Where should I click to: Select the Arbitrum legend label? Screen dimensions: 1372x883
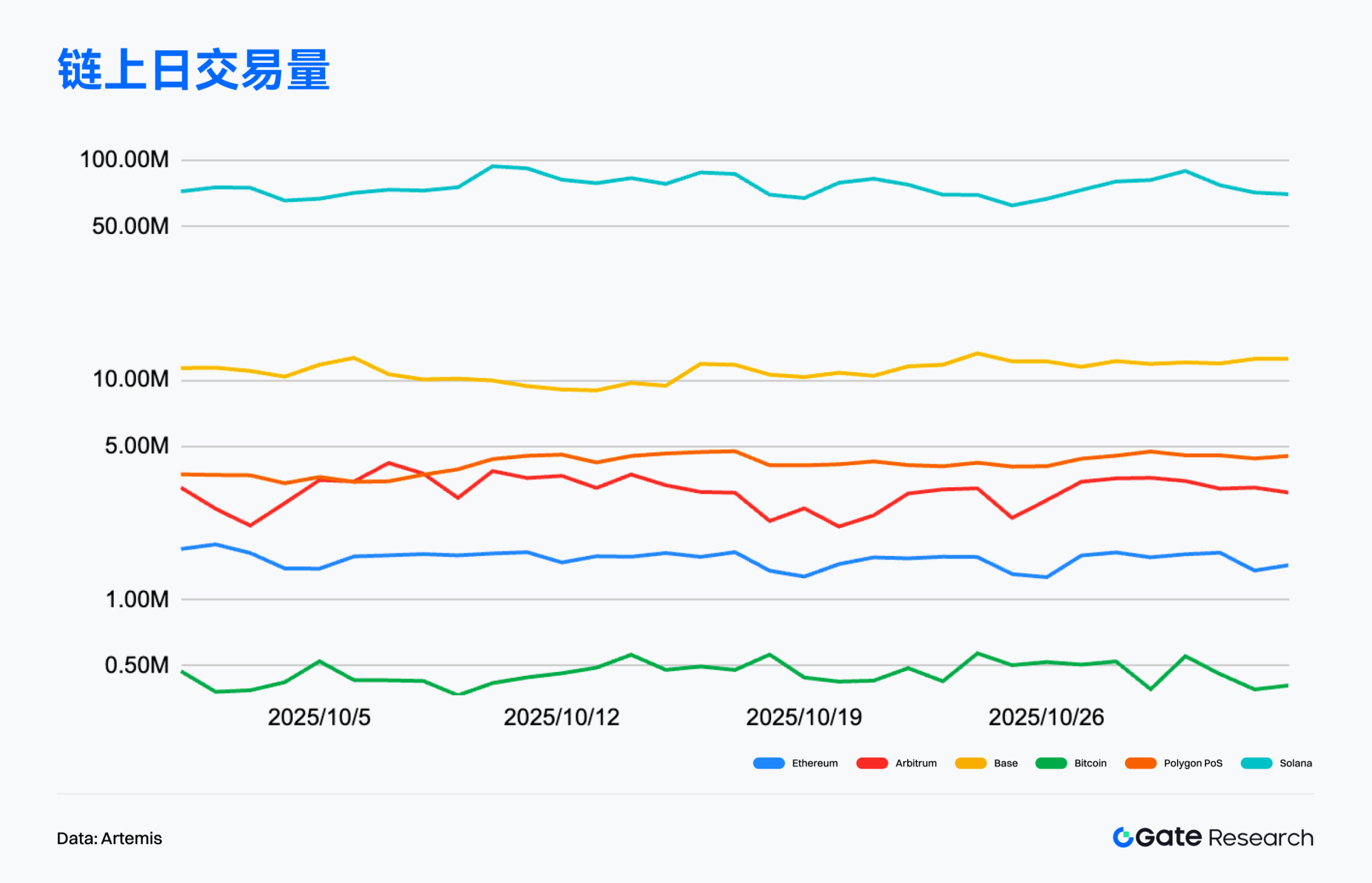[x=915, y=763]
